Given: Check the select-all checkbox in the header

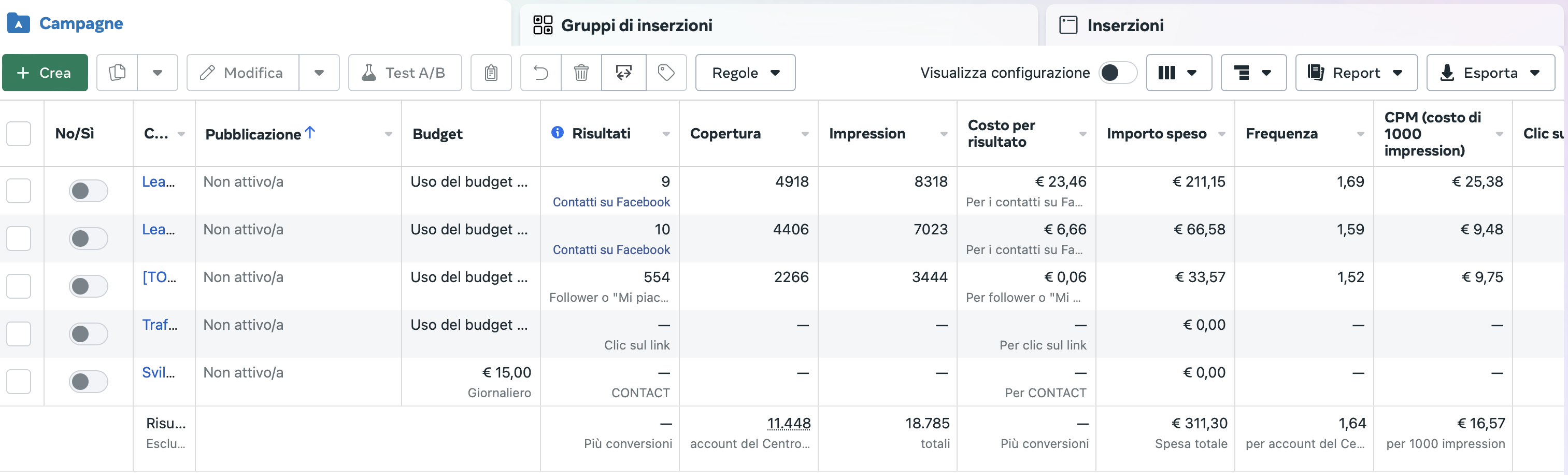Looking at the screenshot, I should click(19, 133).
